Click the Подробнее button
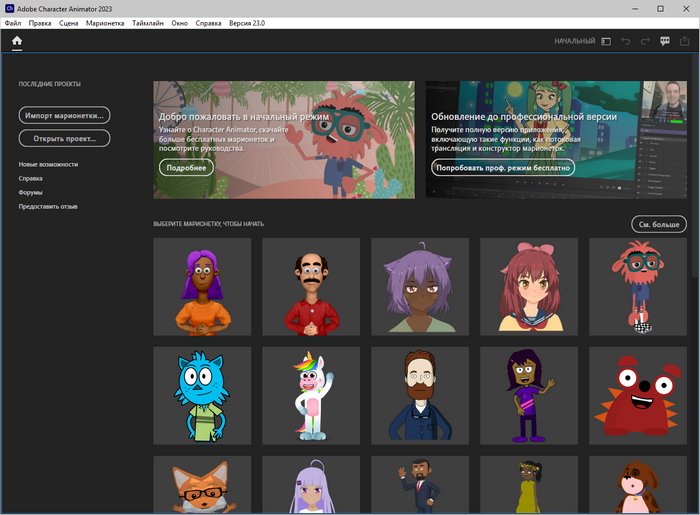 (186, 168)
